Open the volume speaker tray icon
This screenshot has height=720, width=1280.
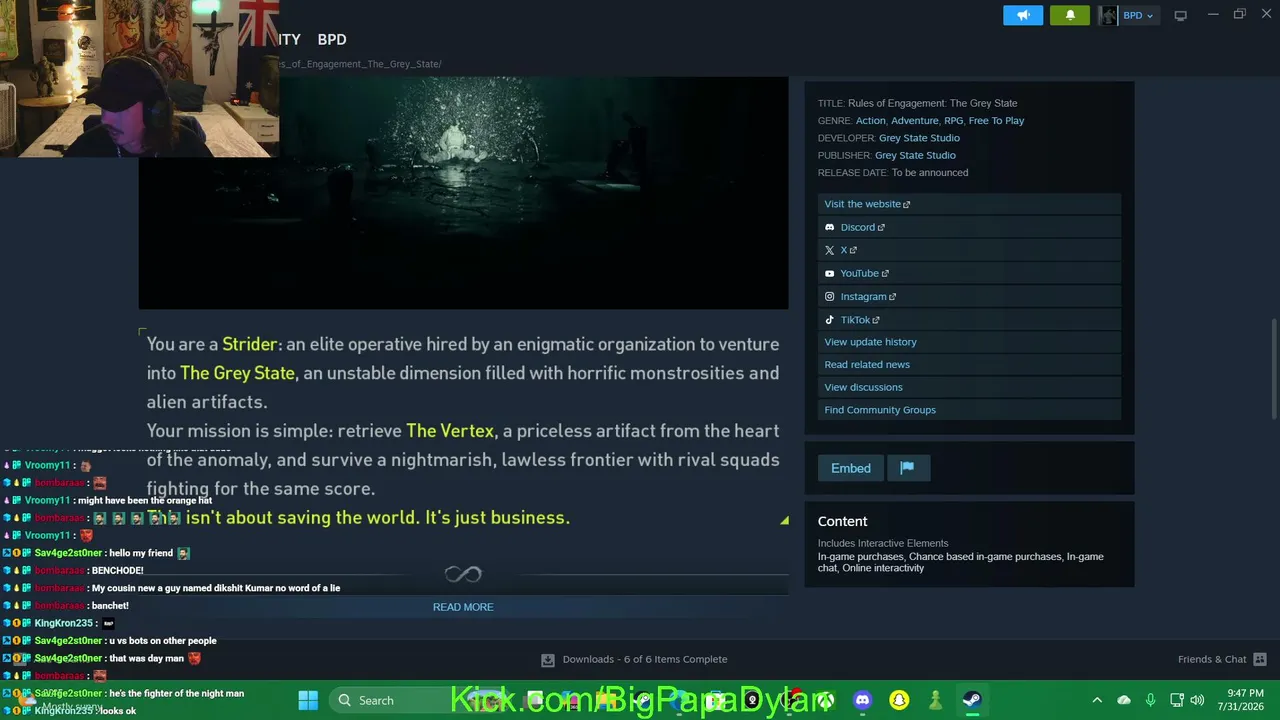[1197, 700]
